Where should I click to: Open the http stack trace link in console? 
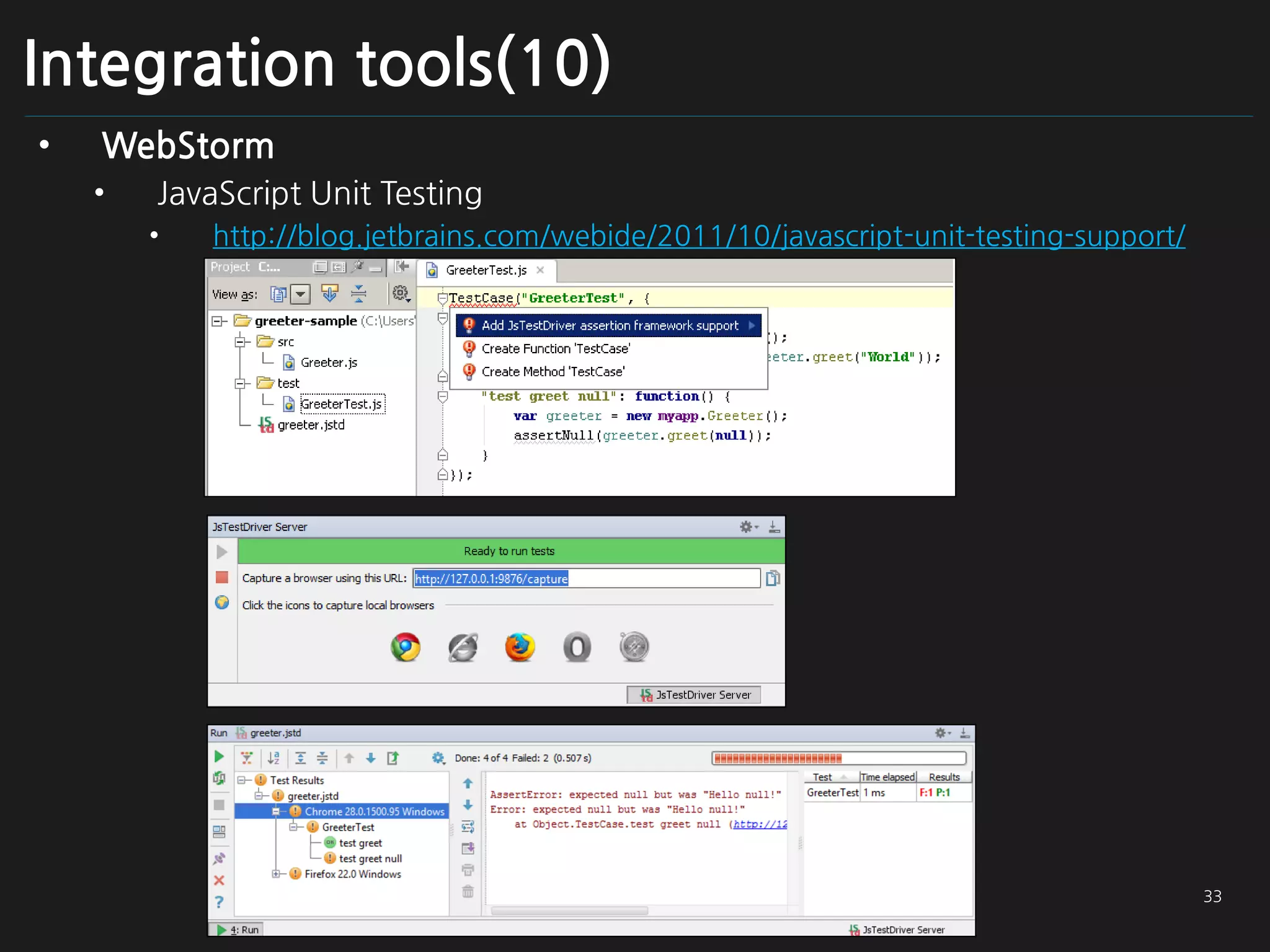tap(760, 824)
